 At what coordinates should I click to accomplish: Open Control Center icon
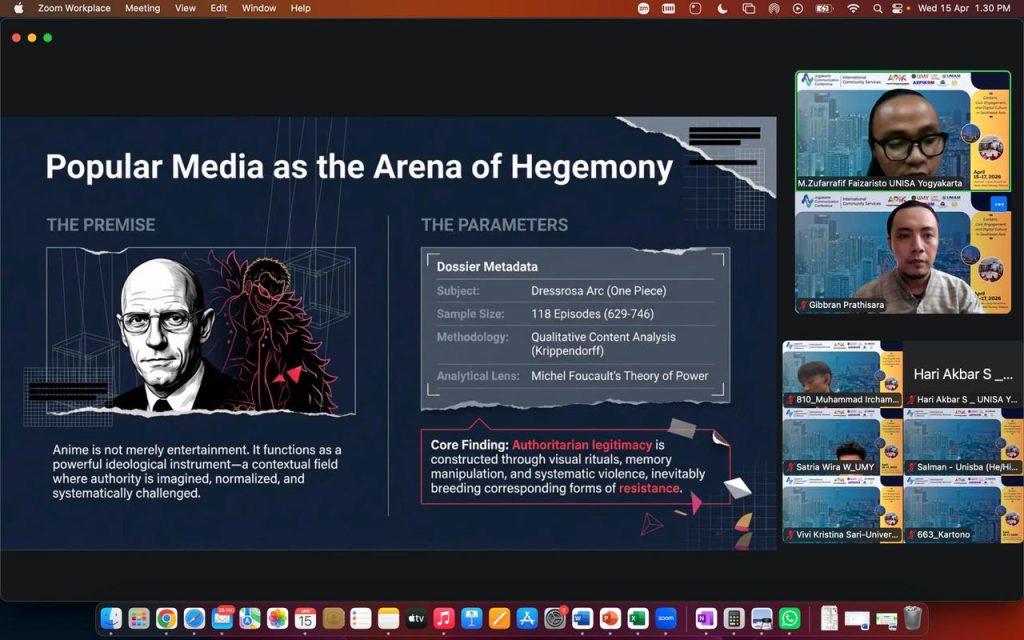pyautogui.click(x=897, y=8)
